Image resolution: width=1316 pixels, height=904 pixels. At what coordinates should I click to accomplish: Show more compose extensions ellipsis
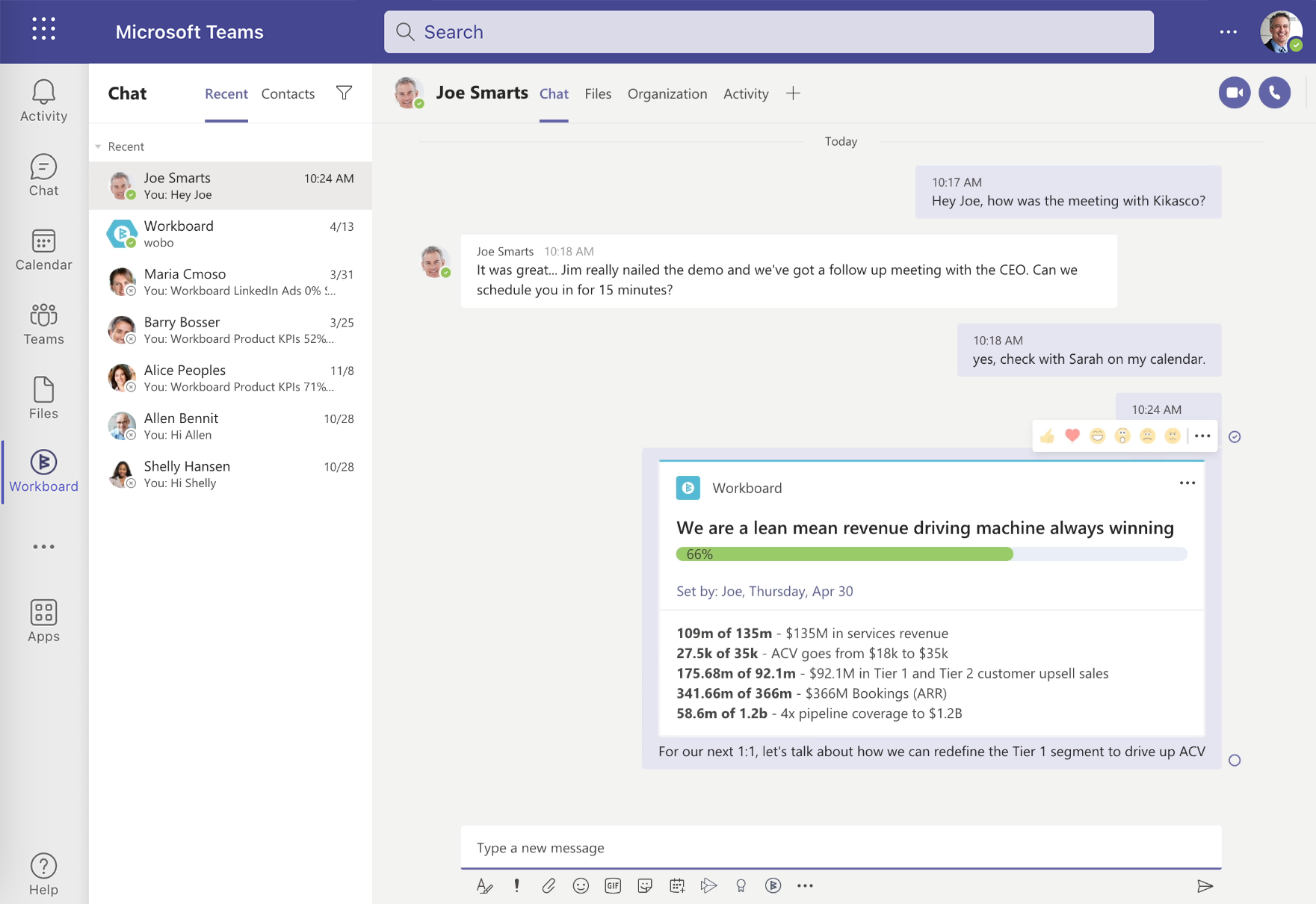805,886
